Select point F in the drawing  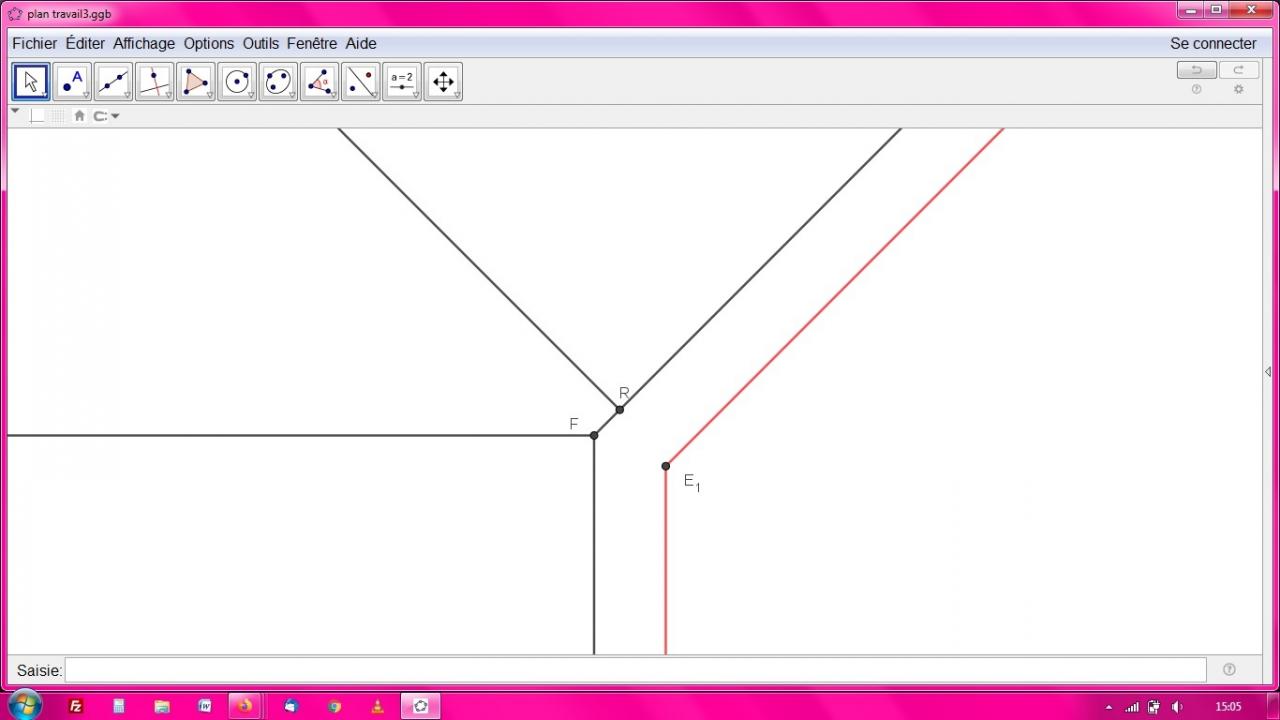click(x=594, y=436)
